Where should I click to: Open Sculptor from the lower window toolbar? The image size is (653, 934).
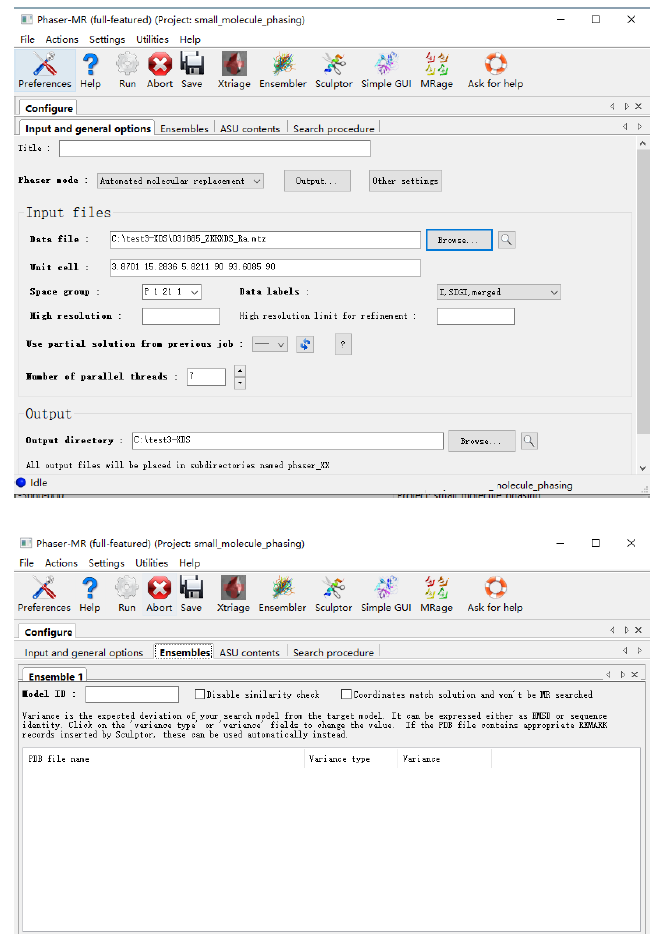[x=334, y=594]
